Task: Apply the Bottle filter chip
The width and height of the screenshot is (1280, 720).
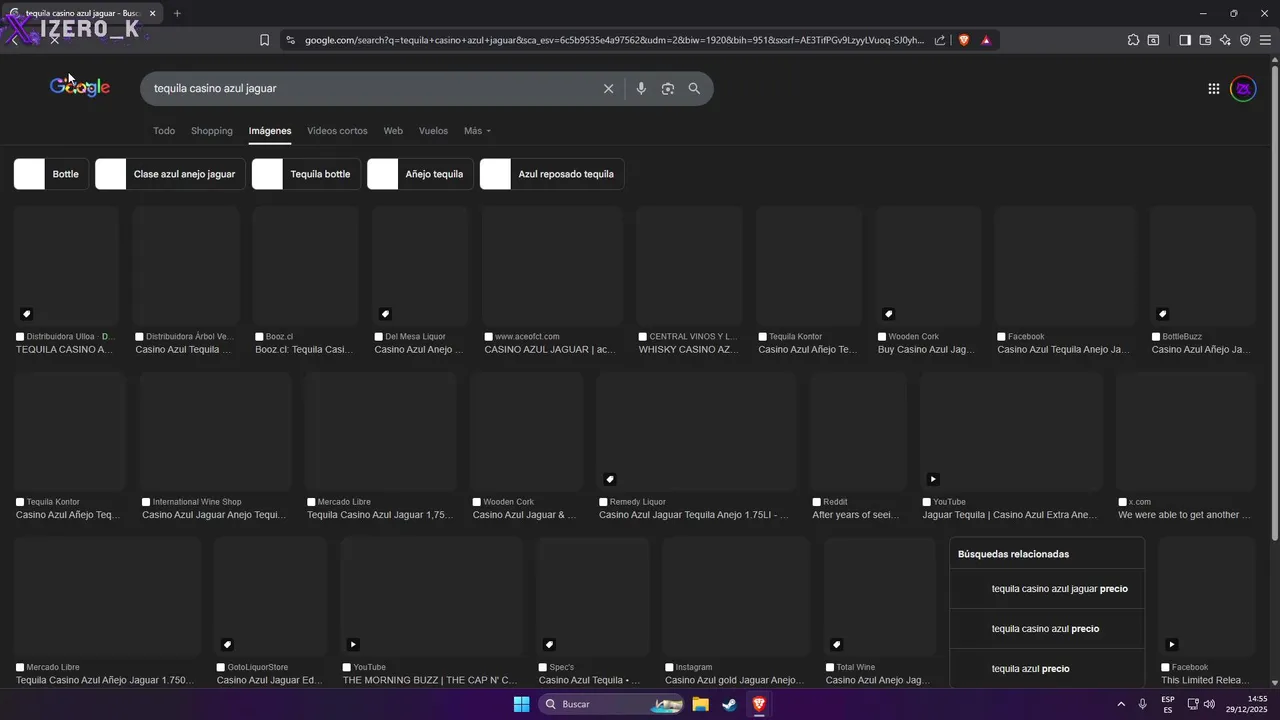Action: (51, 174)
